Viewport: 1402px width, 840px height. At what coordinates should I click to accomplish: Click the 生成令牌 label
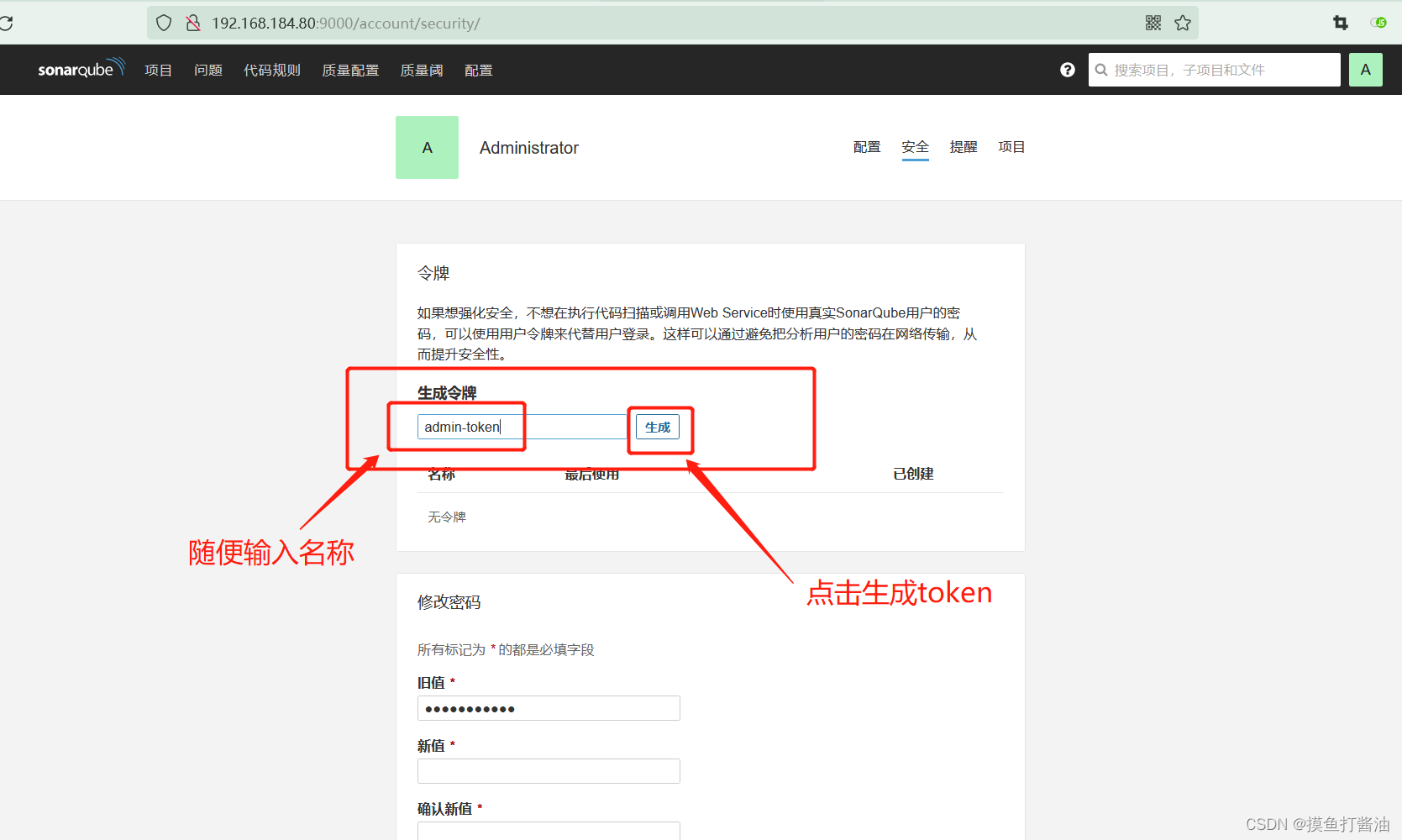[x=447, y=392]
